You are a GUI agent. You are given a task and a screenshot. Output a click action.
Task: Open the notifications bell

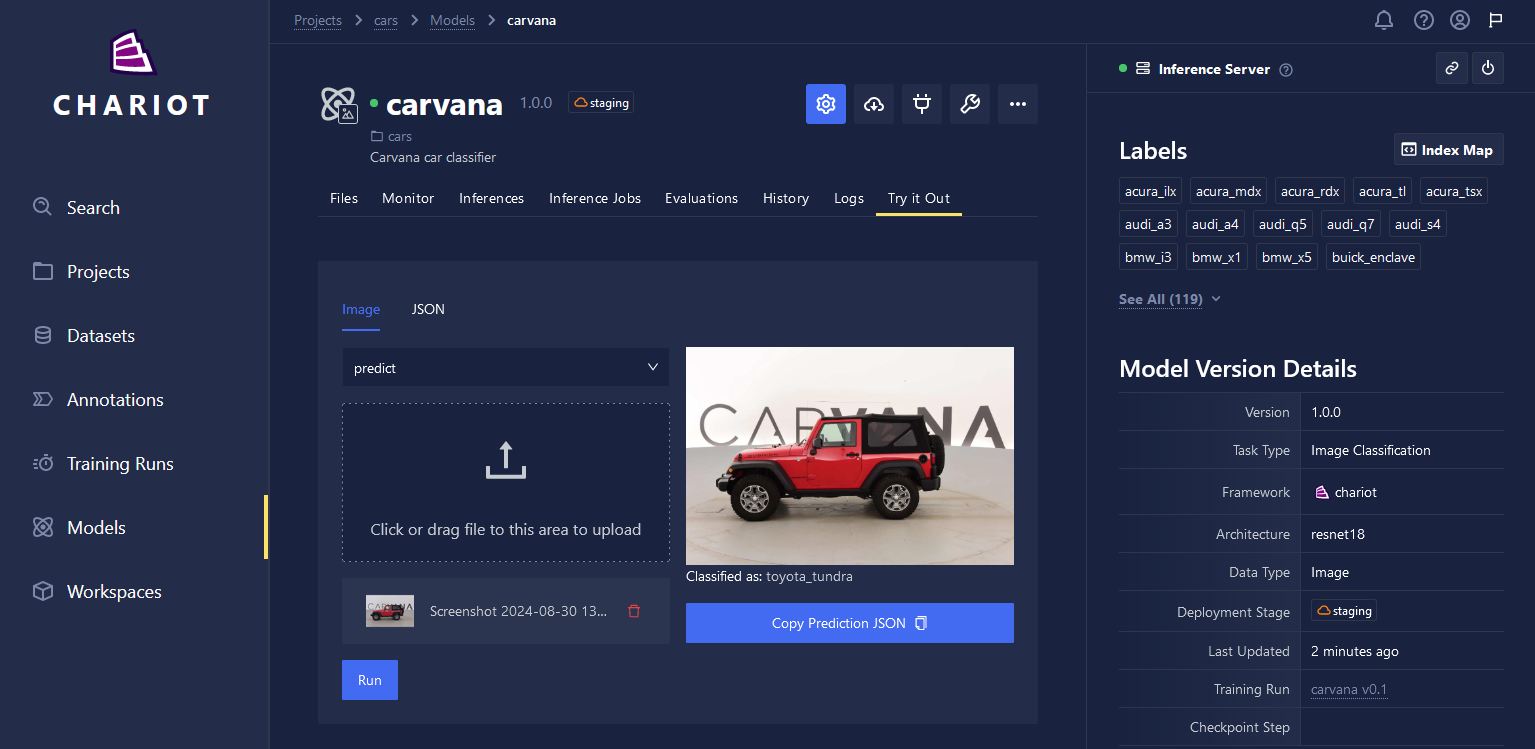point(1384,20)
